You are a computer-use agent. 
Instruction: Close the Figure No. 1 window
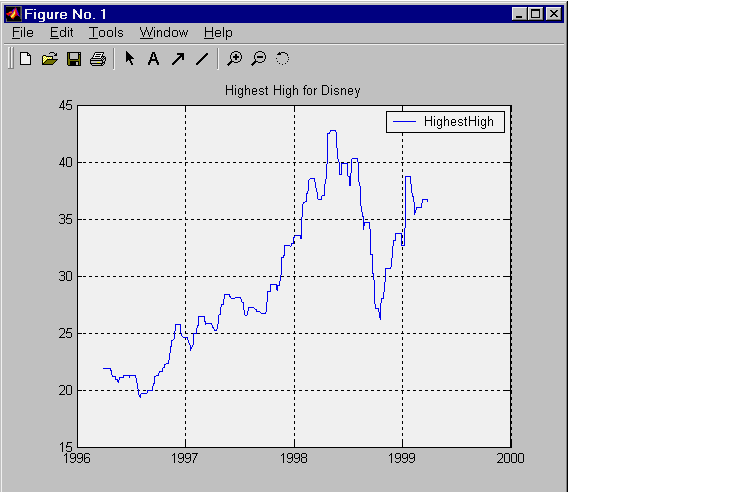pyautogui.click(x=554, y=14)
